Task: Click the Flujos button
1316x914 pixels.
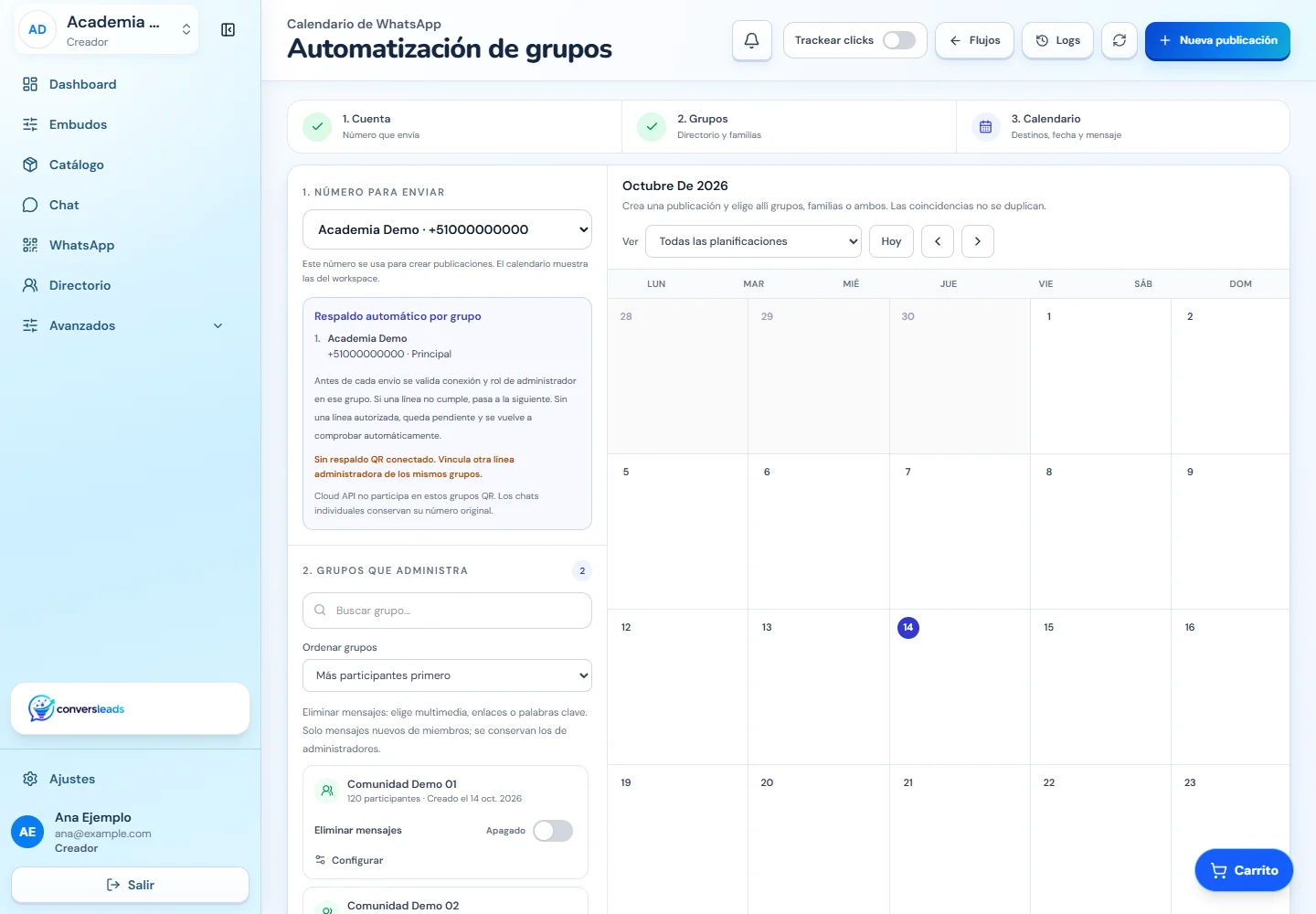Action: 974,40
